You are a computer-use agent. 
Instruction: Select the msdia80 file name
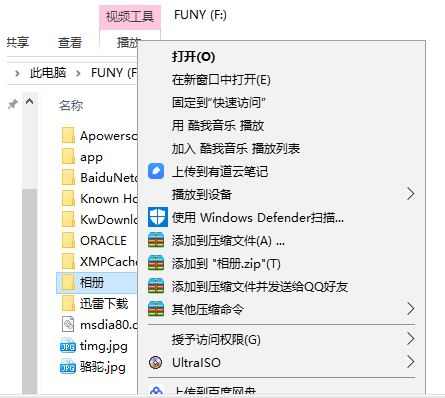[108, 324]
